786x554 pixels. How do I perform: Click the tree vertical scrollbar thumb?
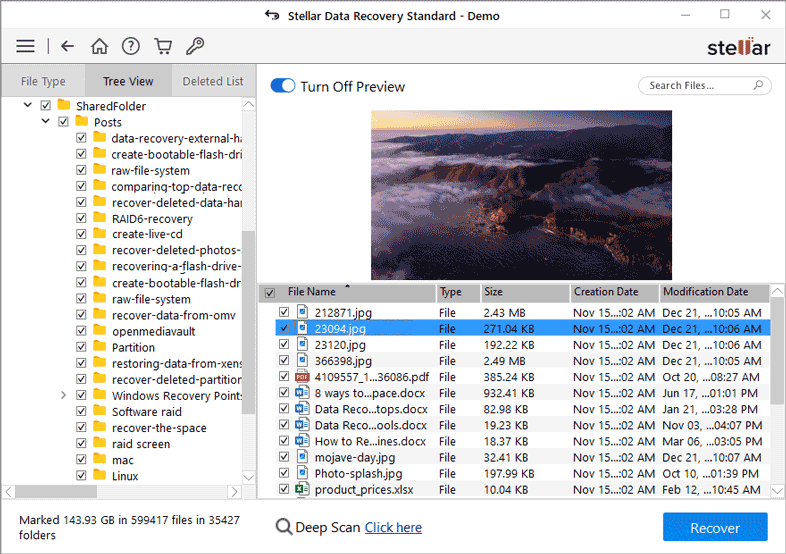point(249,322)
